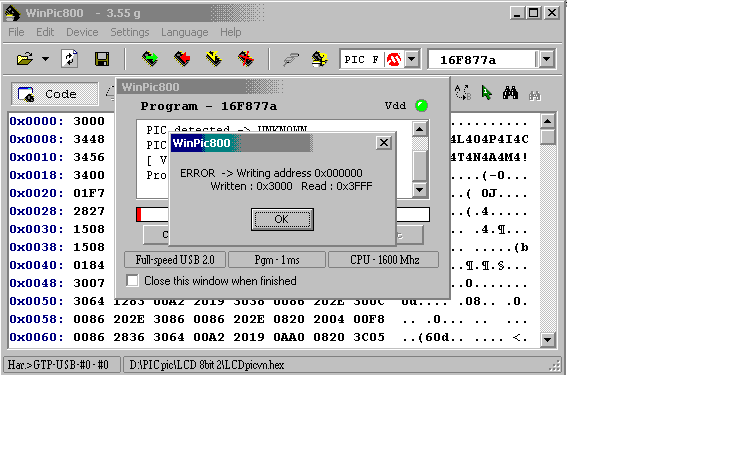Click the Erase device chip icon (red X)
Screen dimensions: 738x460
coord(246,59)
